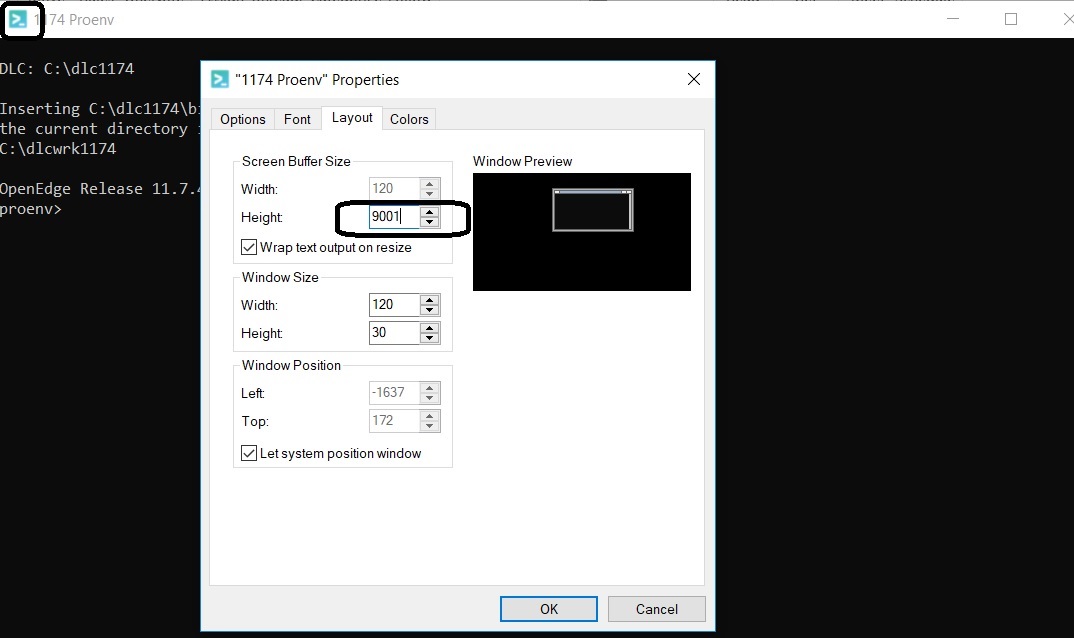1074x638 pixels.
Task: Click the Properties dialog title bar icon
Action: pos(220,80)
